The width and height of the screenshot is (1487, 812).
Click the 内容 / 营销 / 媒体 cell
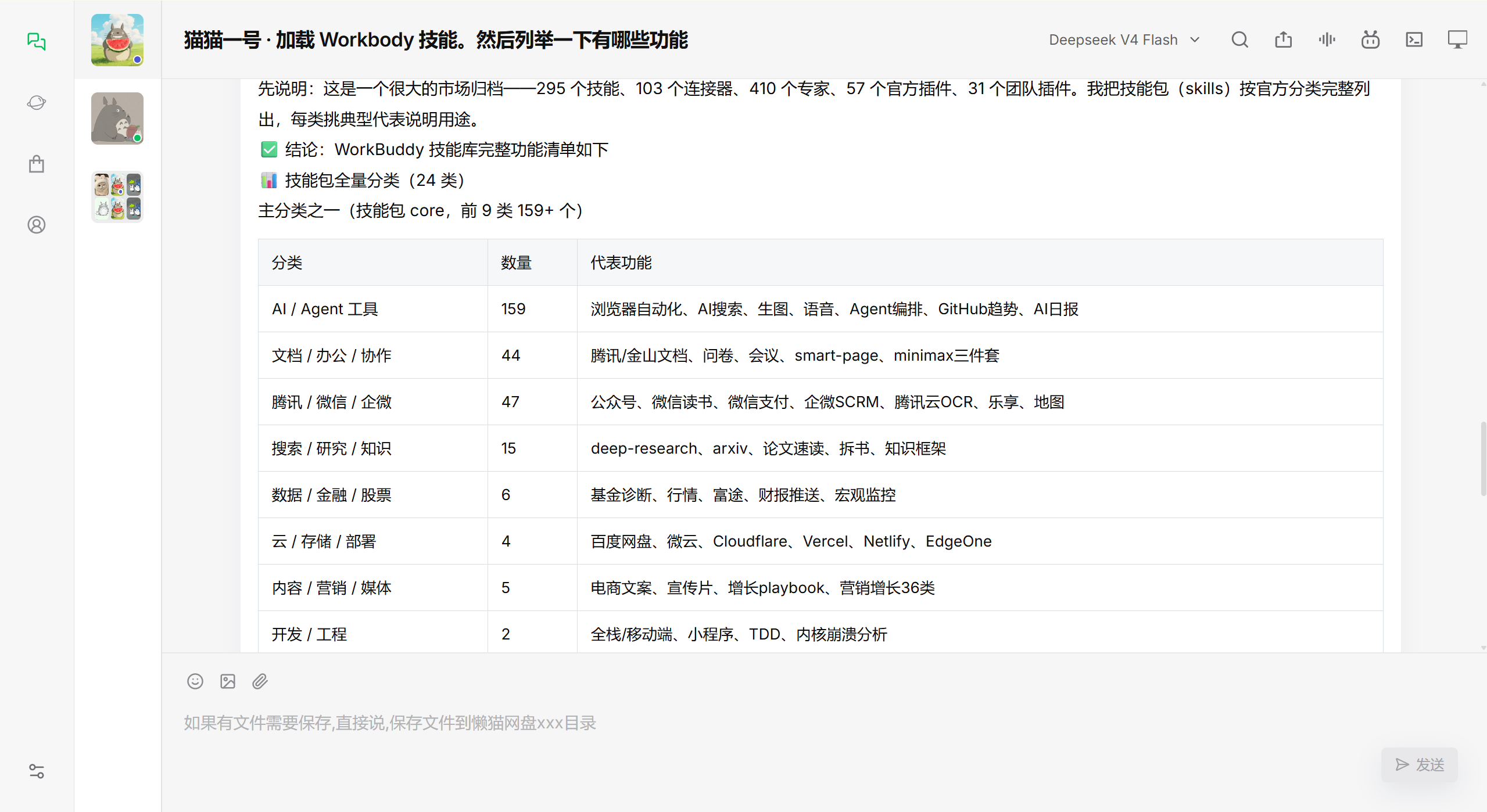(373, 588)
